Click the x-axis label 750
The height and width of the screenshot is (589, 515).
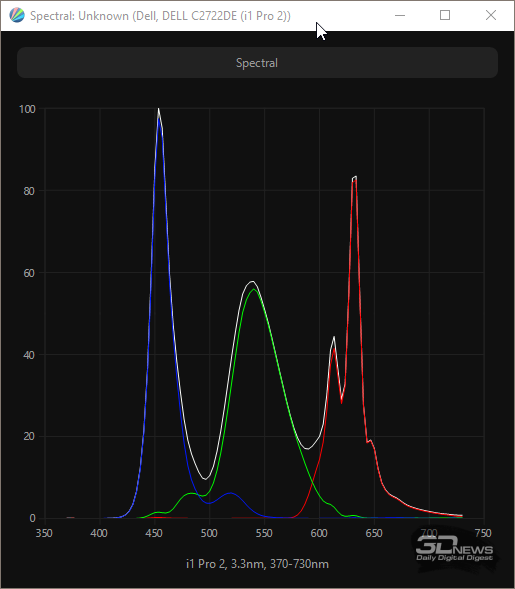pos(483,533)
